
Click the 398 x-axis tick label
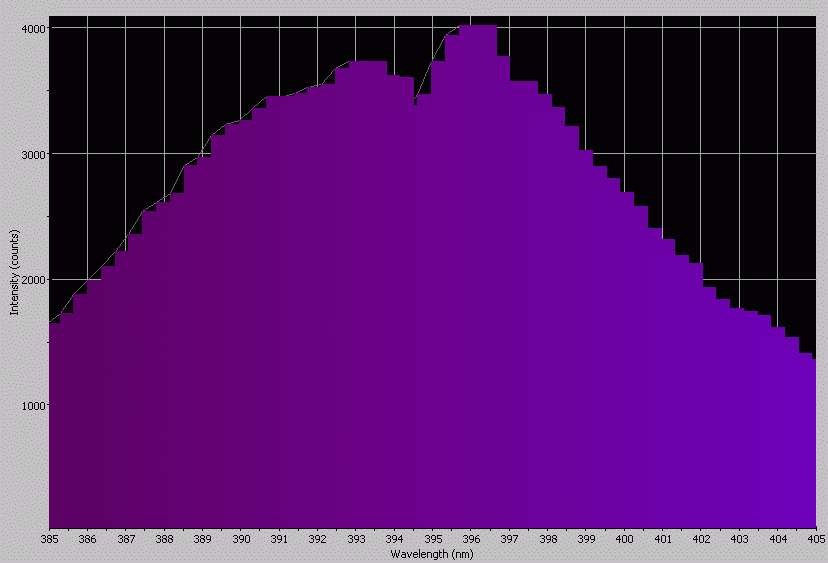coord(548,539)
